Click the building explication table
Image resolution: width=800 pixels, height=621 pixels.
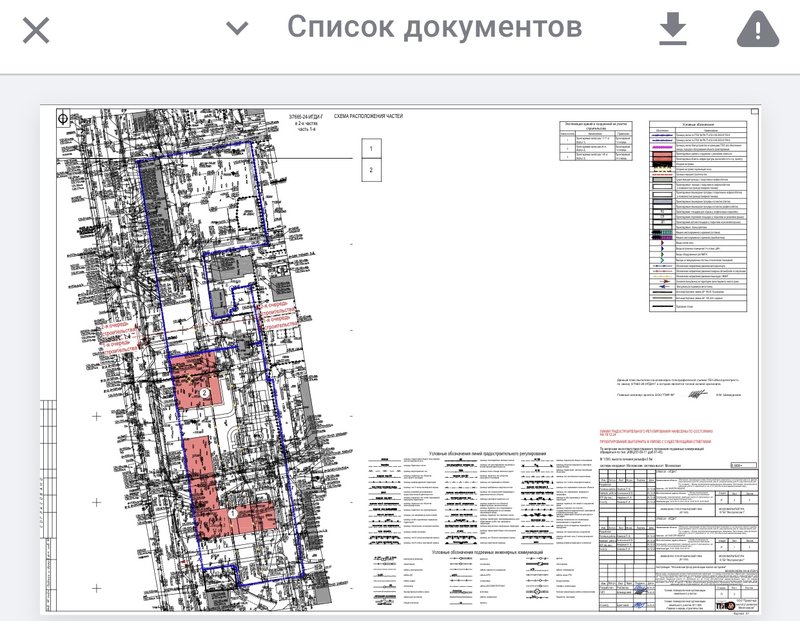pyautogui.click(x=595, y=141)
